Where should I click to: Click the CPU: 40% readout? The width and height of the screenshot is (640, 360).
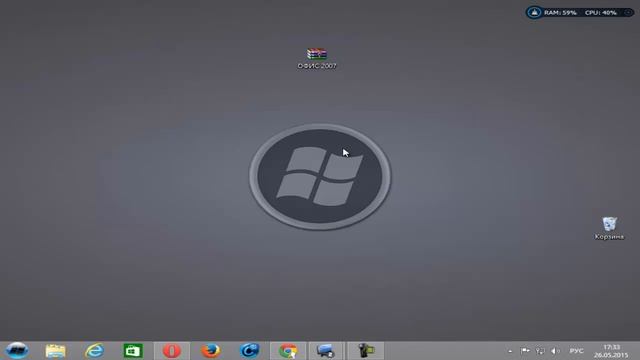click(x=600, y=13)
